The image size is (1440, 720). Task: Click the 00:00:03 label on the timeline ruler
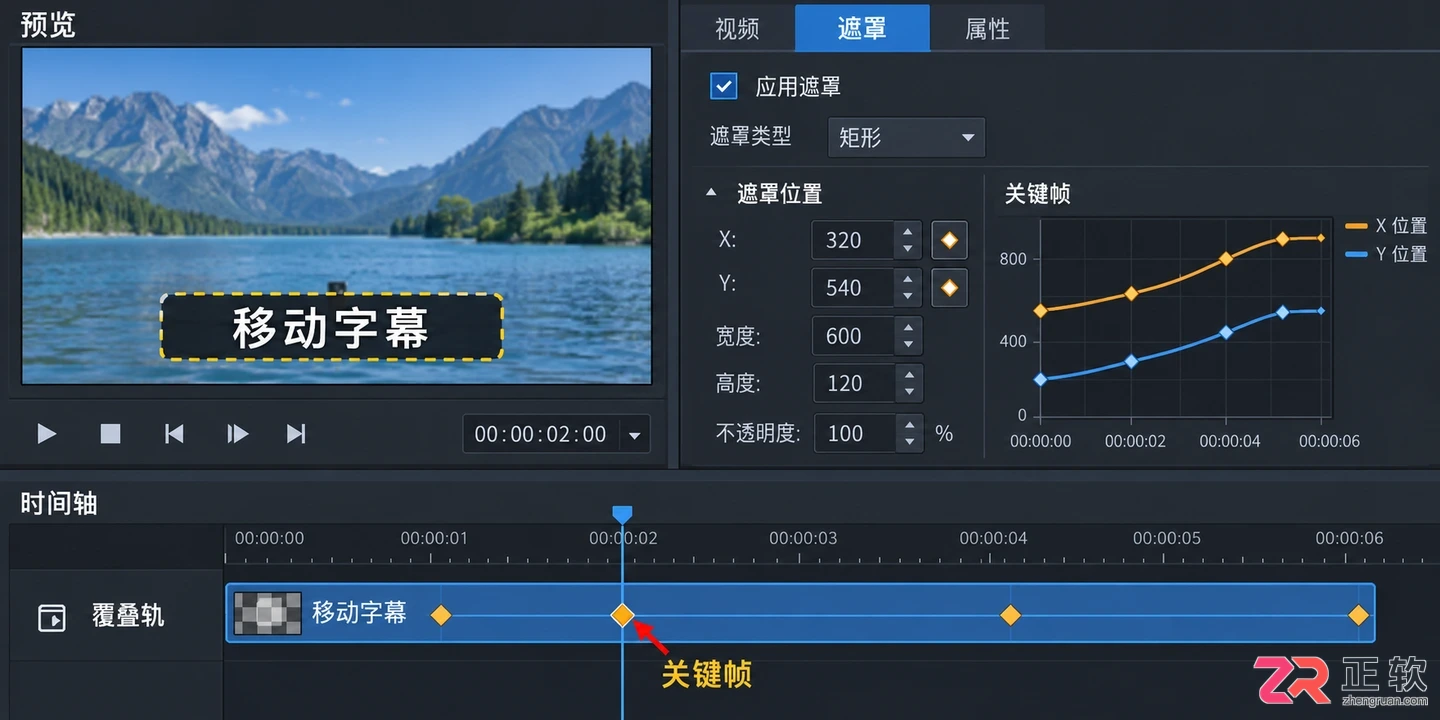click(803, 538)
